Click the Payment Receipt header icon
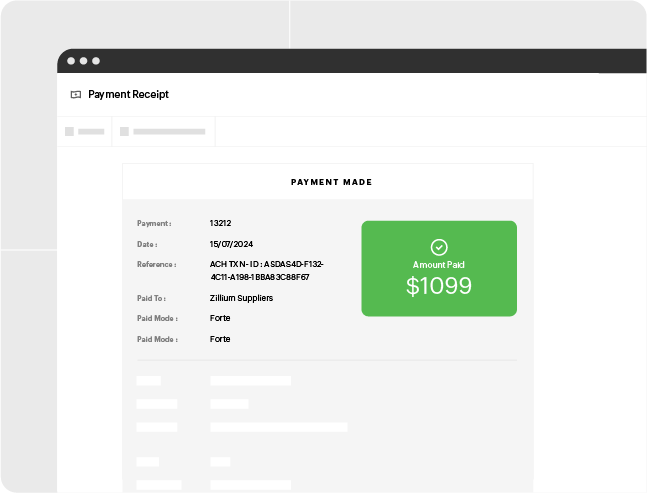 76,95
